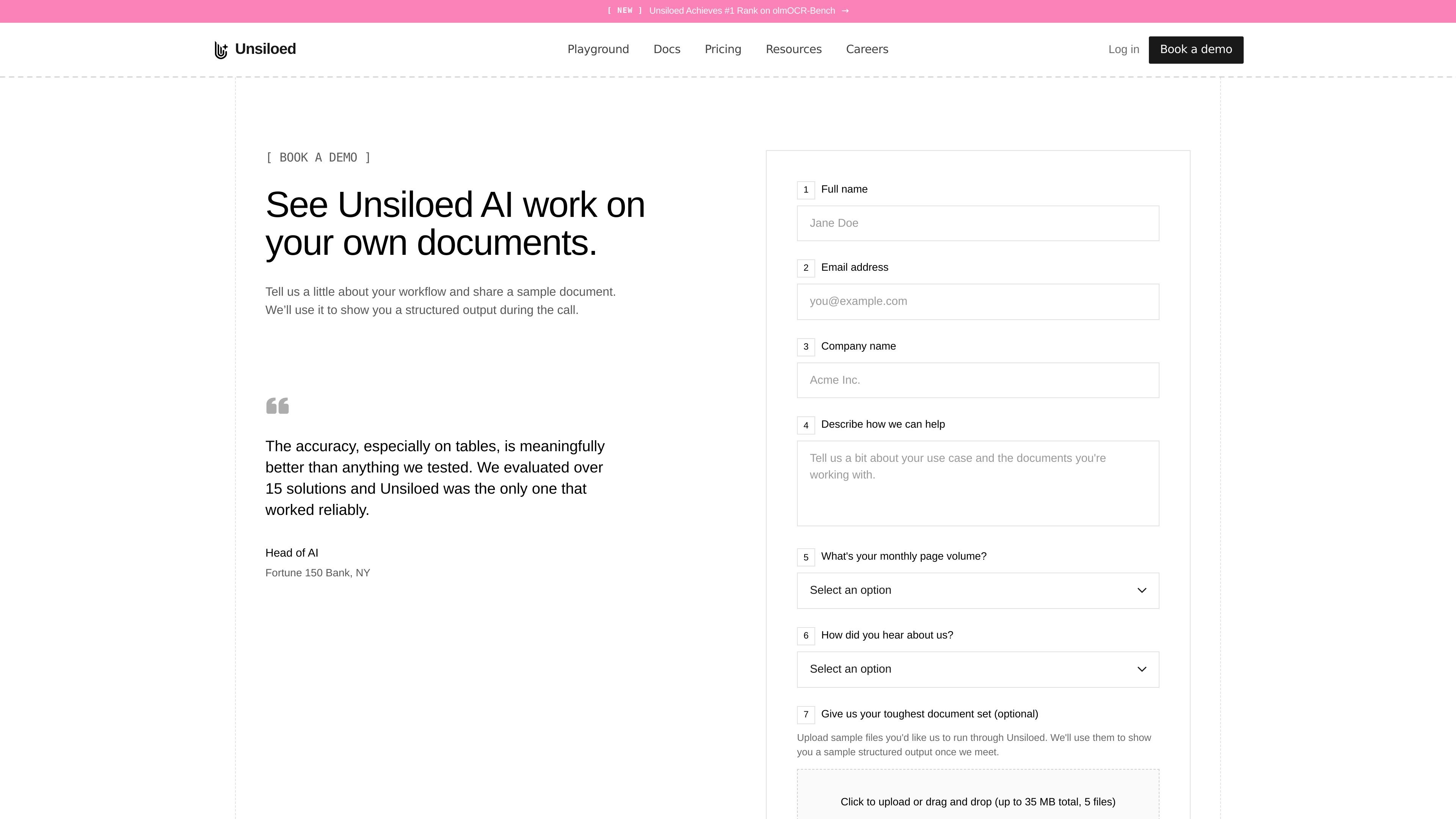Open the Pricing page
This screenshot has height=819, width=1456.
723,49
